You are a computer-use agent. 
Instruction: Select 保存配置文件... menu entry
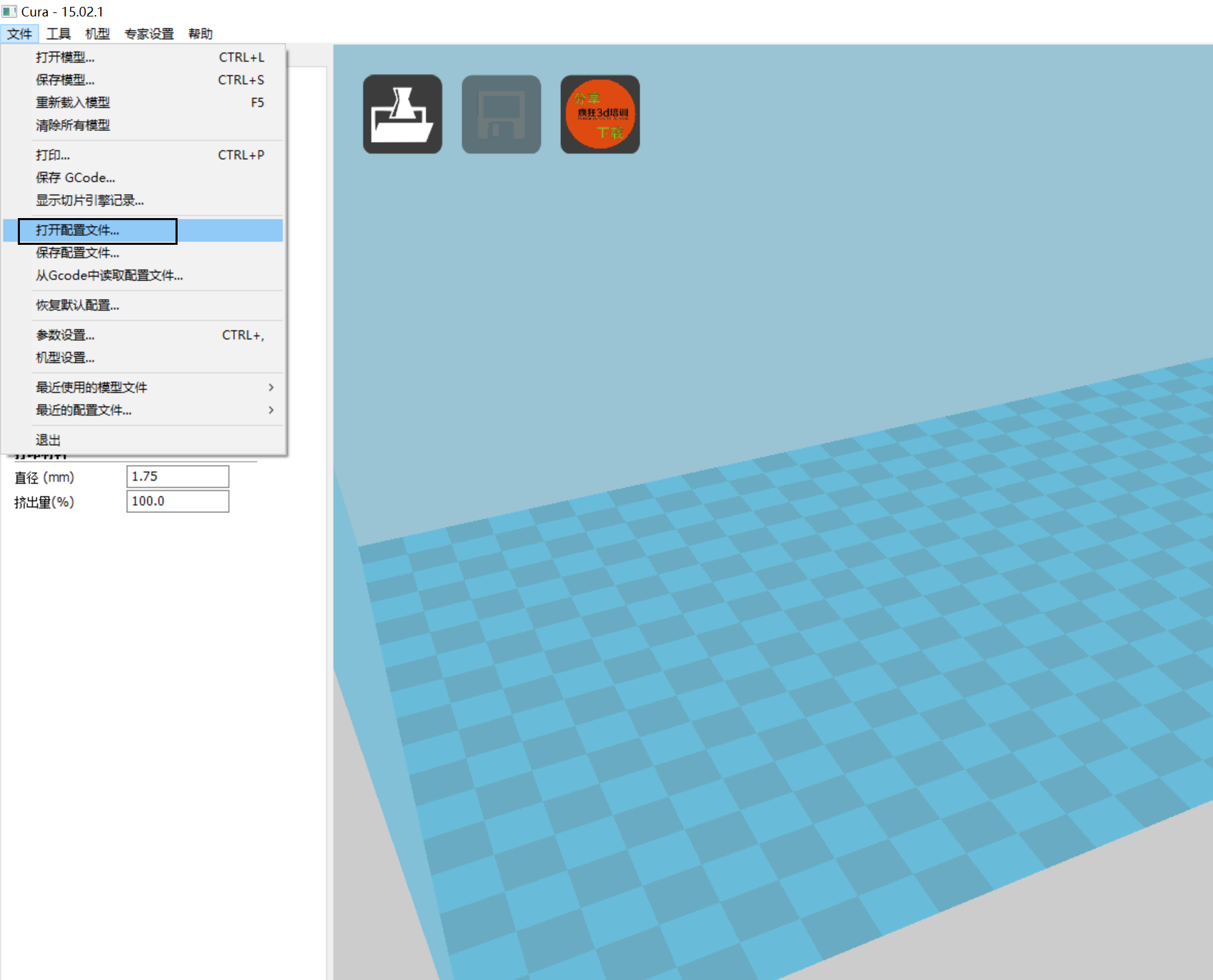[x=143, y=253]
